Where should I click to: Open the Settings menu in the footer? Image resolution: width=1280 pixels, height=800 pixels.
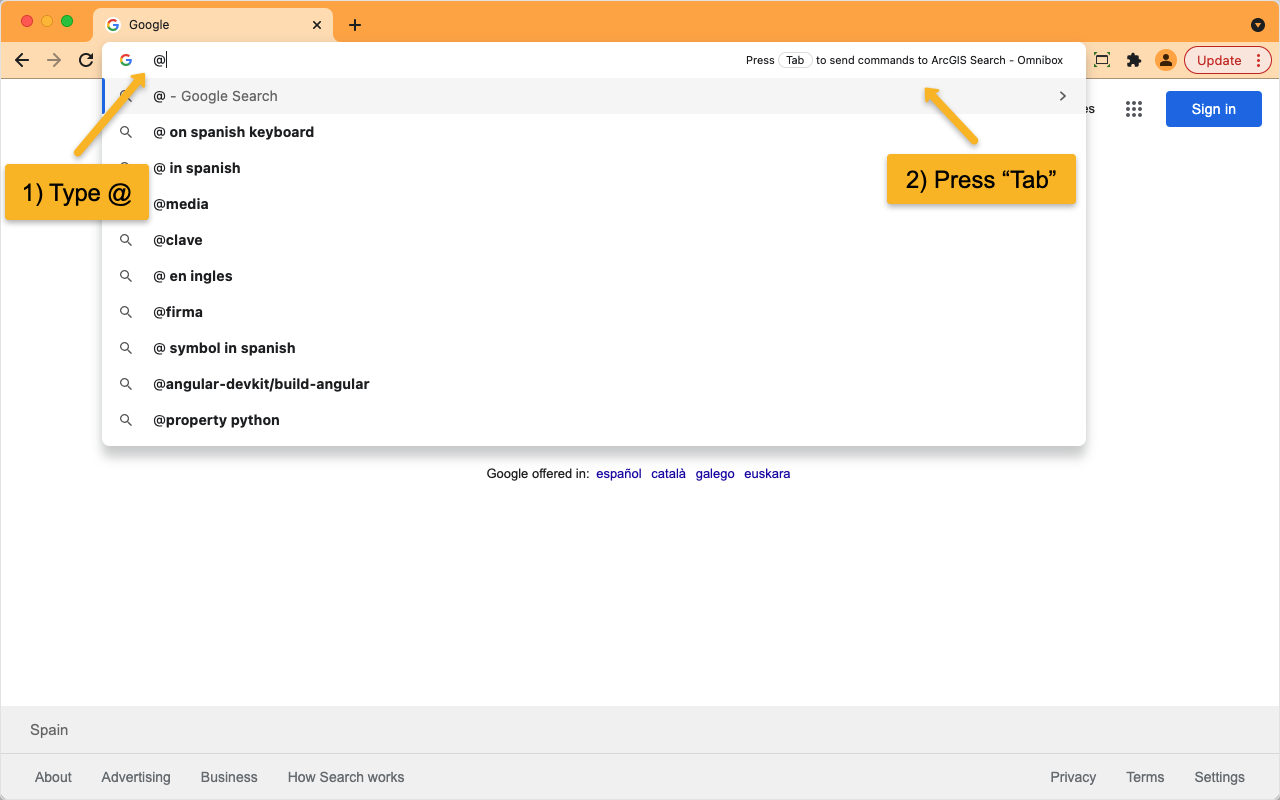1219,777
